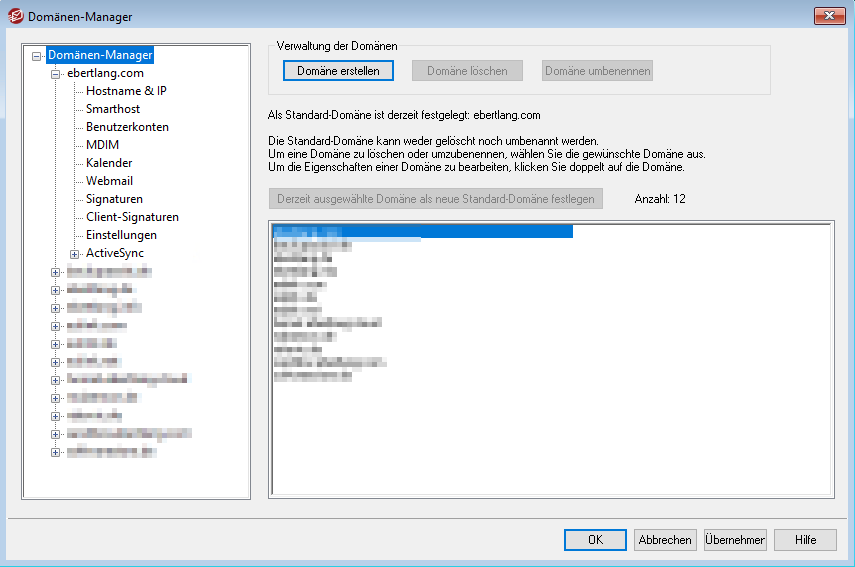Select Einstellungen under ebertlang.com
Image resolution: width=855 pixels, height=567 pixels.
[x=121, y=235]
